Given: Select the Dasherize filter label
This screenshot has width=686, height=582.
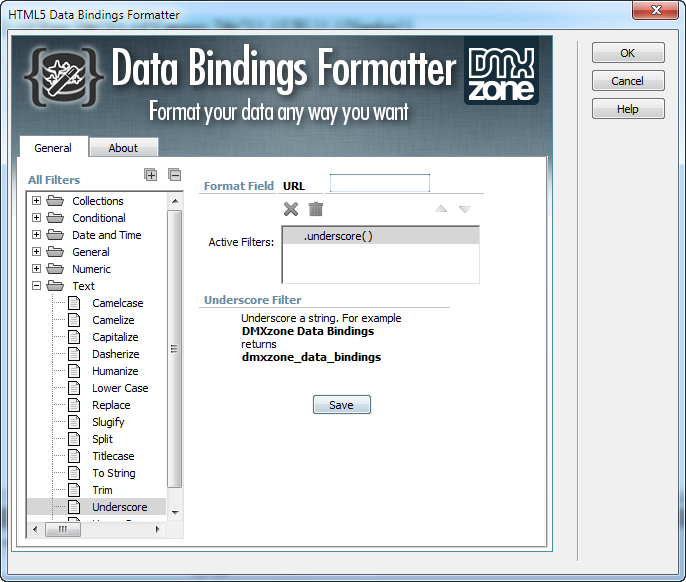Looking at the screenshot, I should [x=116, y=354].
